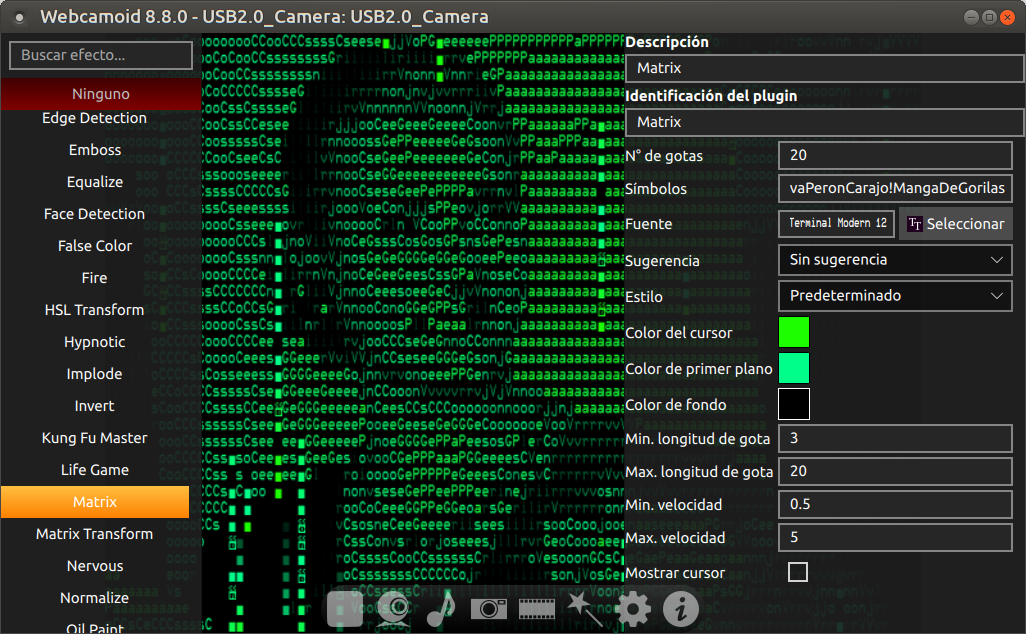Open webcam source settings icon
This screenshot has width=1026, height=634.
[x=393, y=608]
